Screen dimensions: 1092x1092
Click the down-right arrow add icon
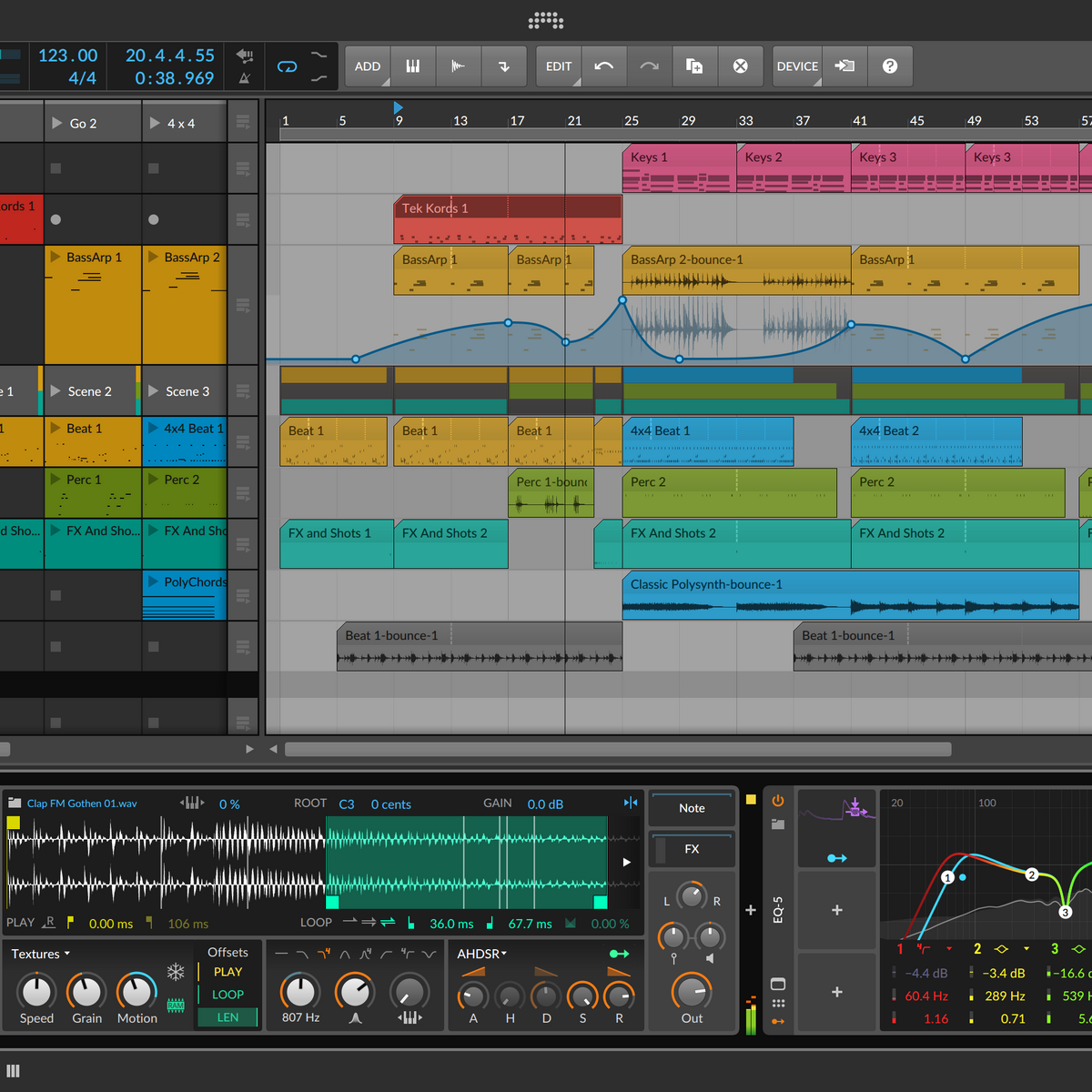(x=504, y=66)
